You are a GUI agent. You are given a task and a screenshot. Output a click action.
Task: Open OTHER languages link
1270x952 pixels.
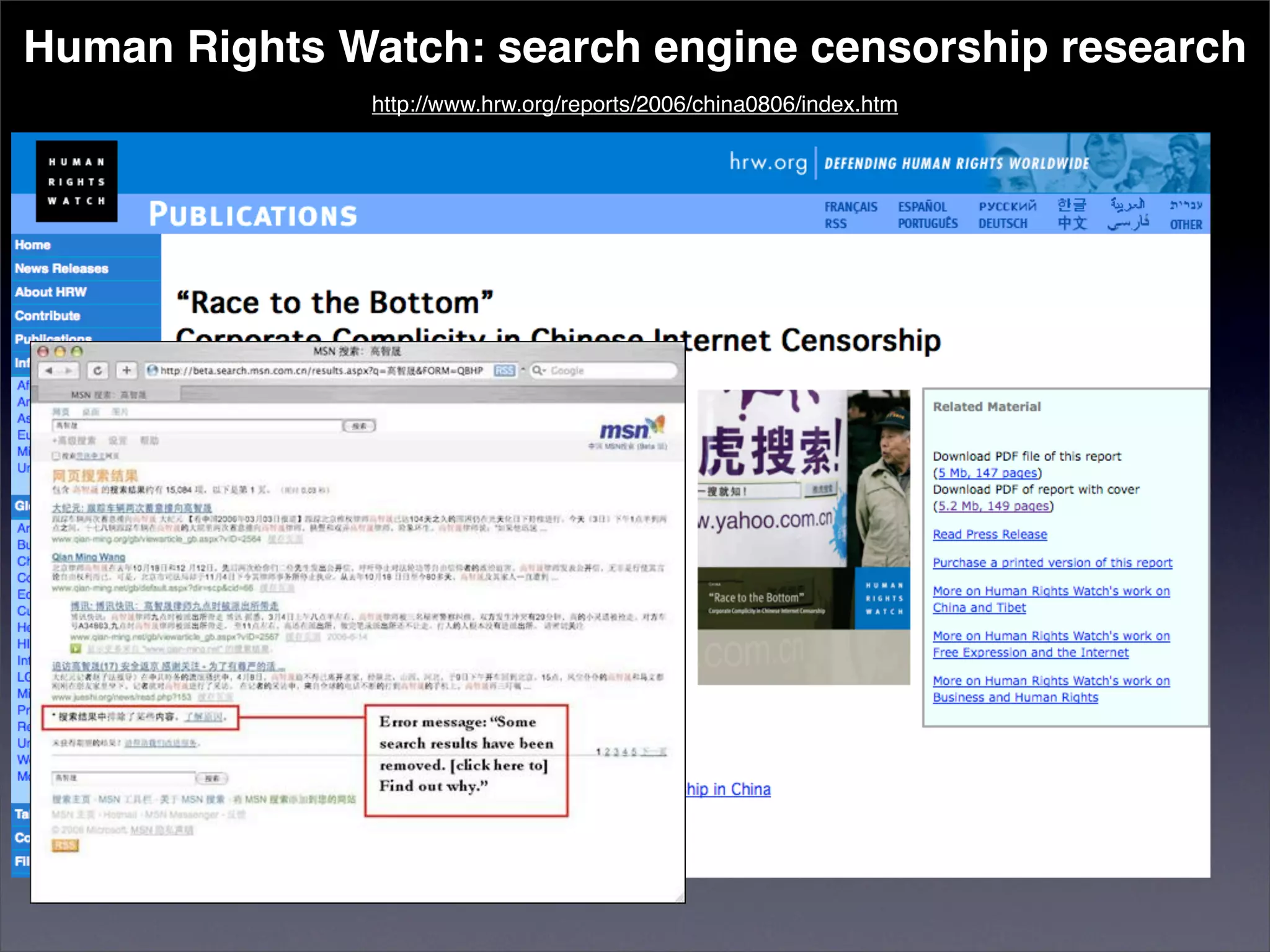1186,224
